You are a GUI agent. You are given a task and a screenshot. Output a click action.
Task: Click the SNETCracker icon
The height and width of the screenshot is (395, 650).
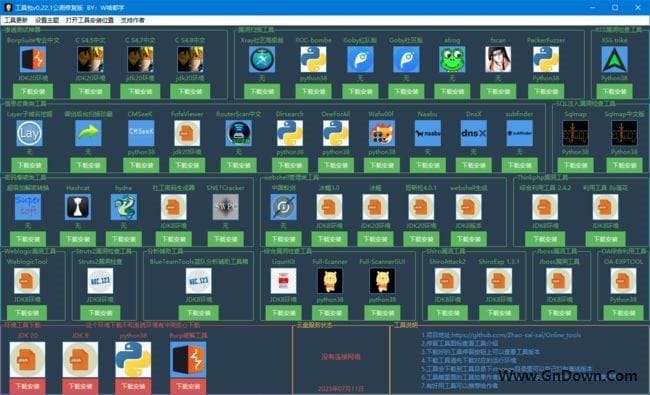[x=226, y=207]
